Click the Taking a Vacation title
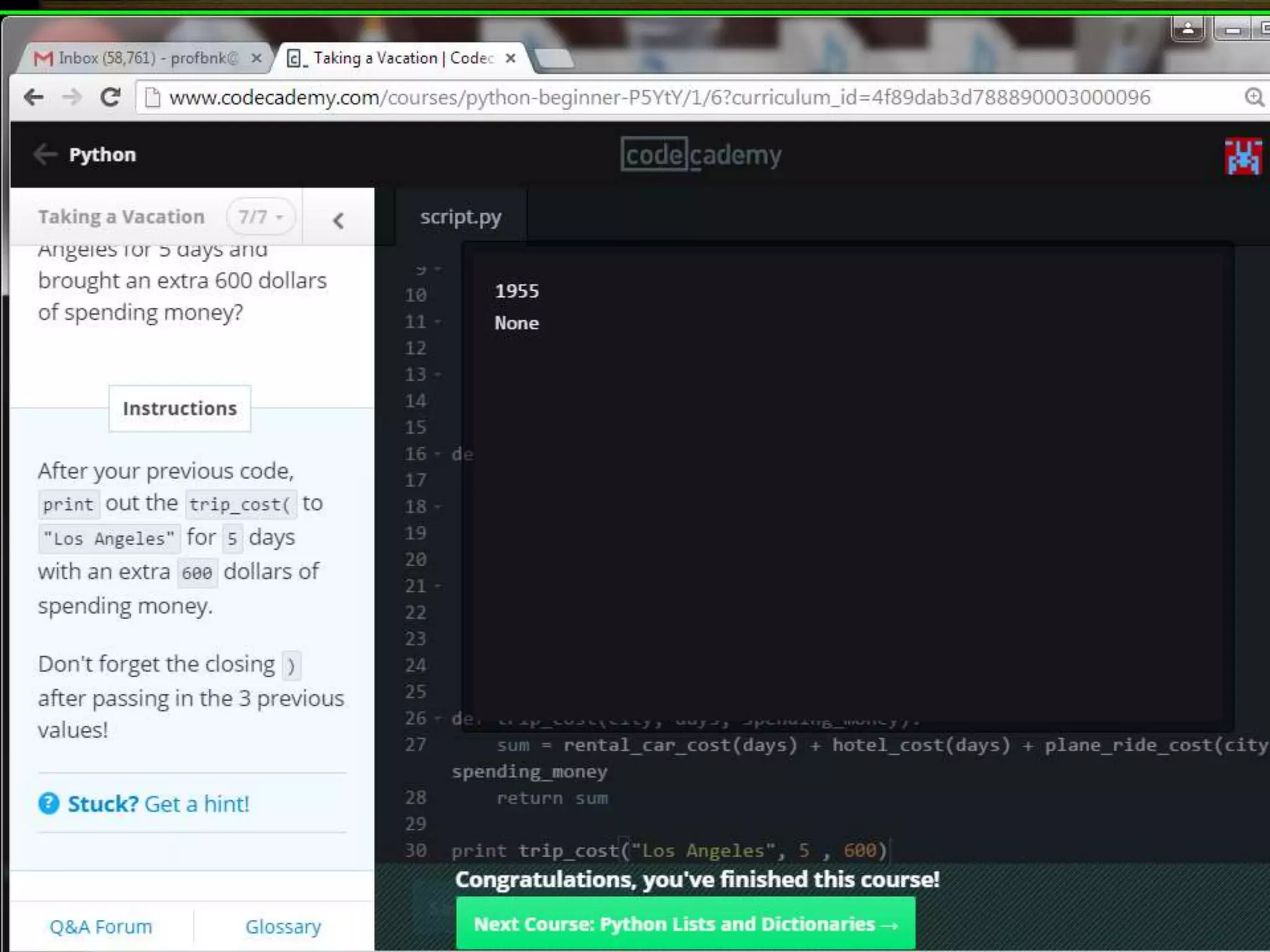1270x952 pixels. (x=121, y=217)
